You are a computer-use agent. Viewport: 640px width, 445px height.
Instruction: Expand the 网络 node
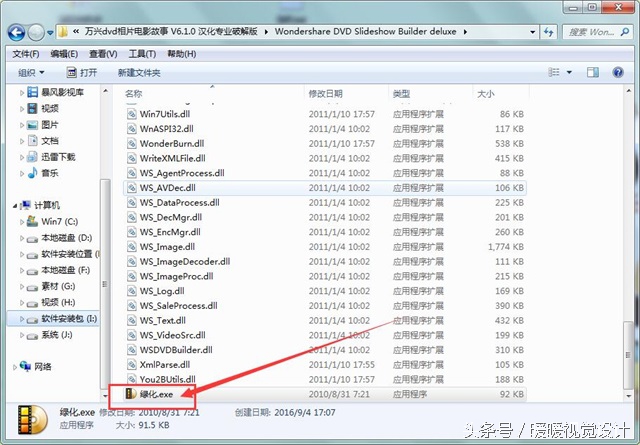15,367
